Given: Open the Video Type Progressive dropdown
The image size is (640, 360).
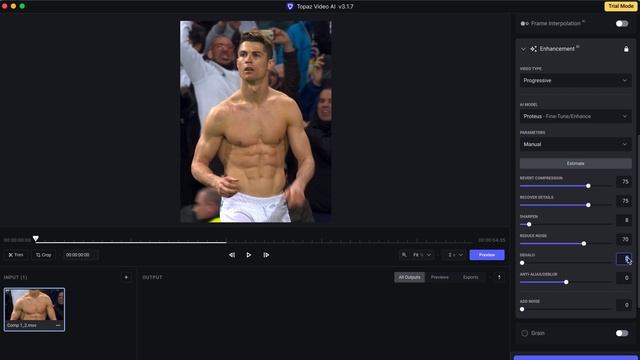Looking at the screenshot, I should point(576,80).
